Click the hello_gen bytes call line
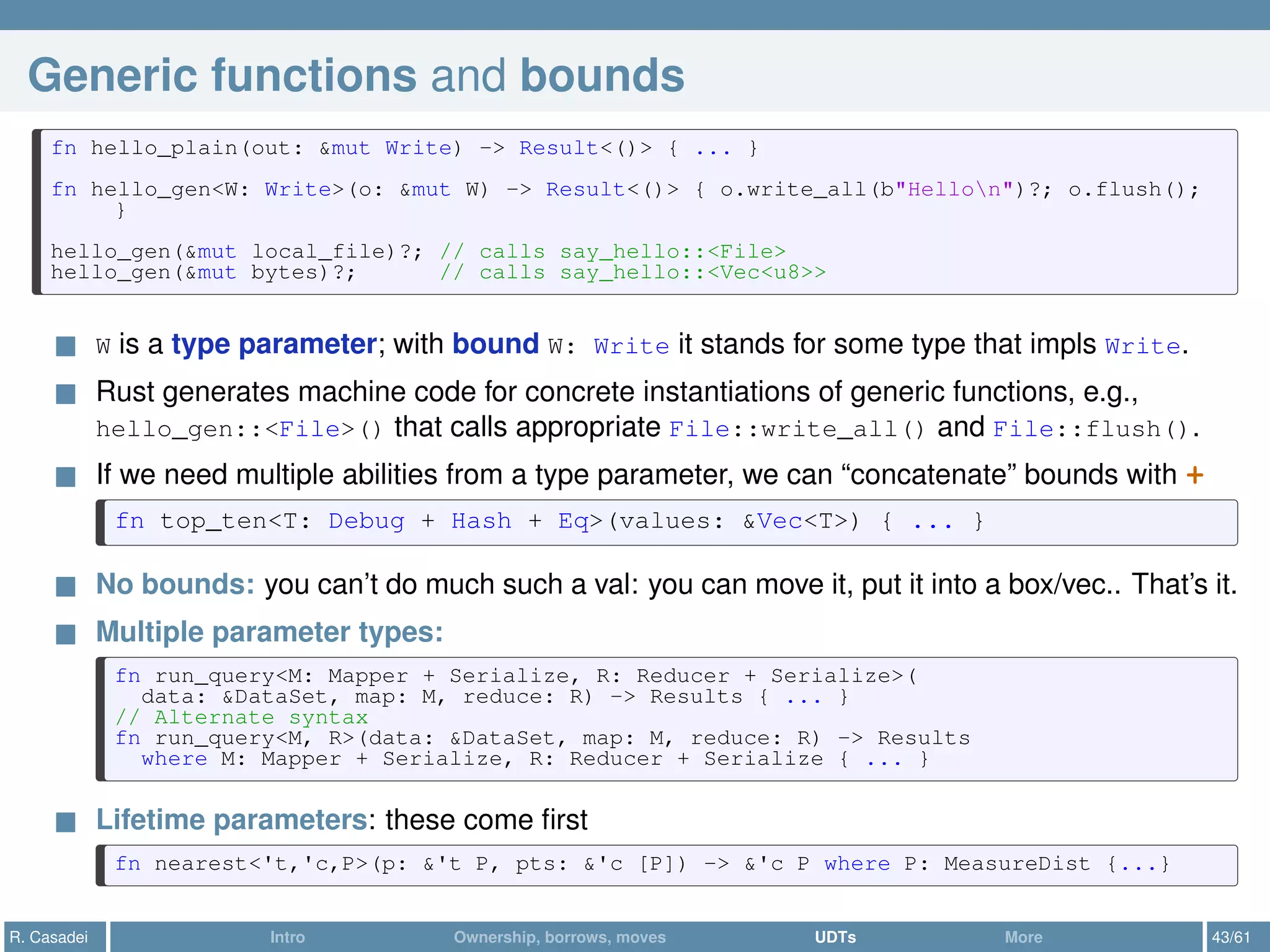Image resolution: width=1270 pixels, height=952 pixels. pyautogui.click(x=203, y=273)
